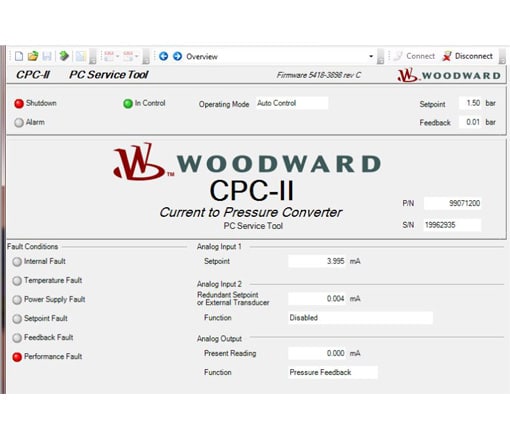
Task: Click the Operating Mode Auto Control field
Action: [292, 103]
